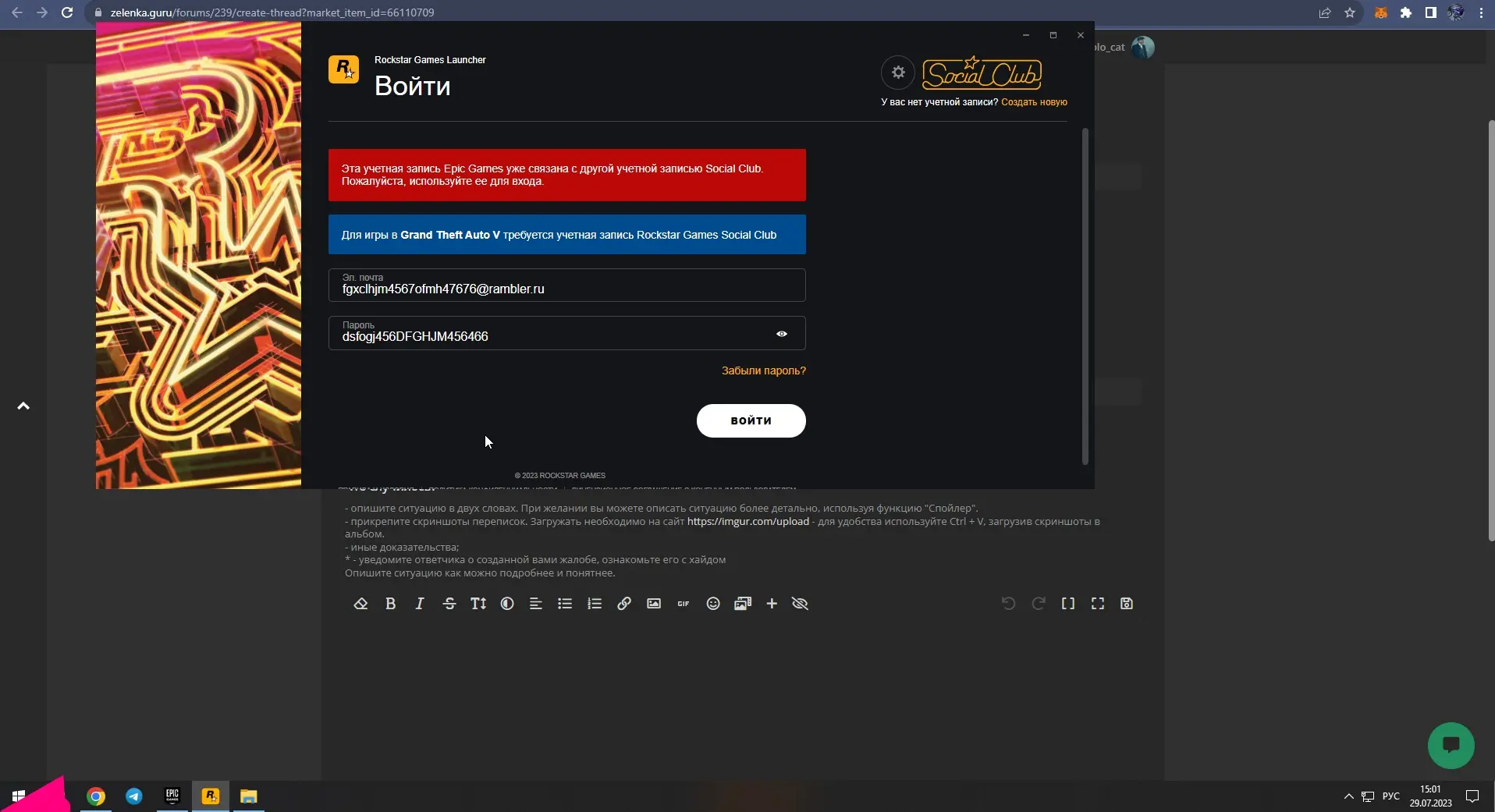Open the green chat bubble button
The width and height of the screenshot is (1495, 812).
pos(1451,745)
